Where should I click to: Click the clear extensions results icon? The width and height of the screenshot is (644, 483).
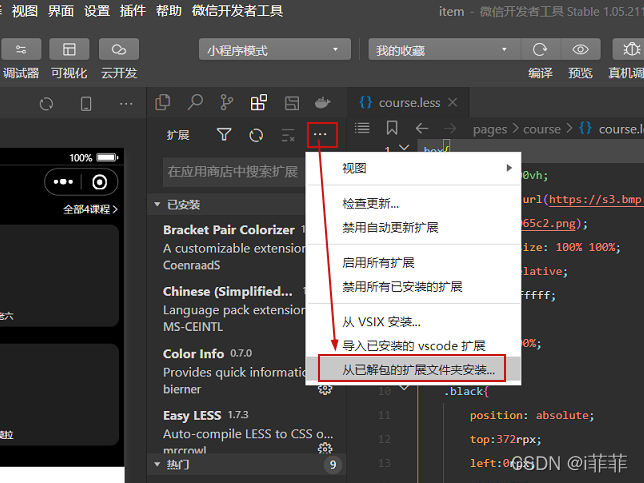tap(288, 135)
